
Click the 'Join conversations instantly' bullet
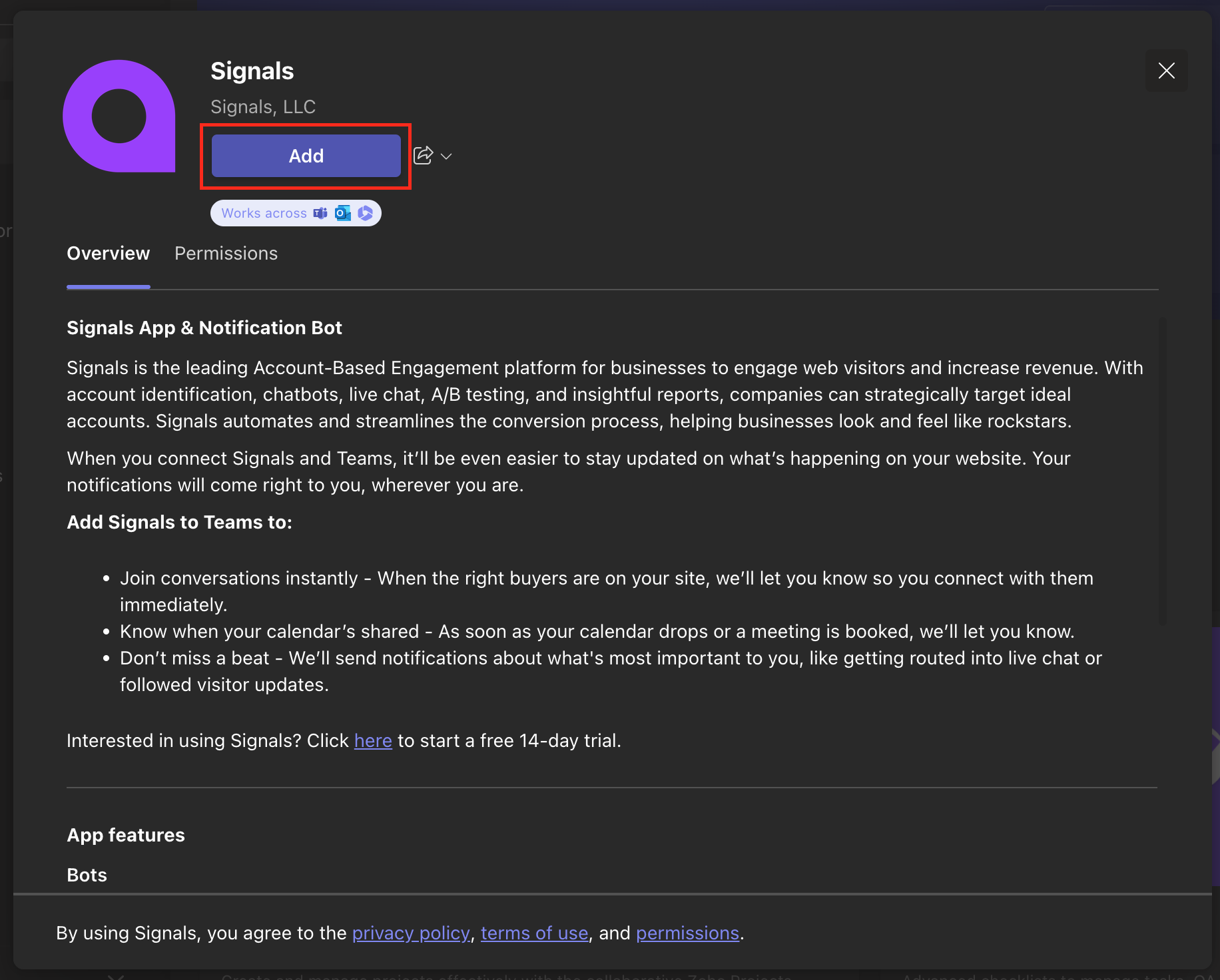pyautogui.click(x=606, y=591)
